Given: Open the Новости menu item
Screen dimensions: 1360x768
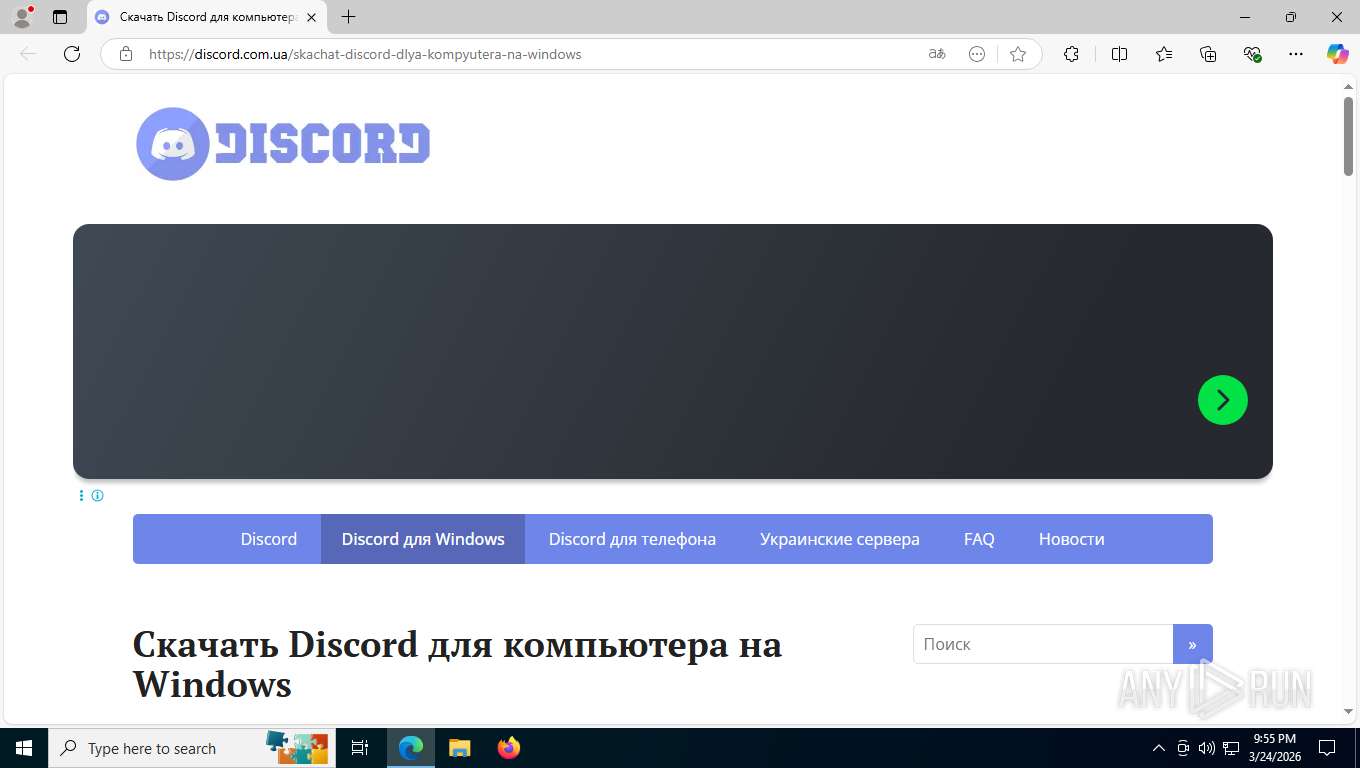Looking at the screenshot, I should (x=1071, y=539).
